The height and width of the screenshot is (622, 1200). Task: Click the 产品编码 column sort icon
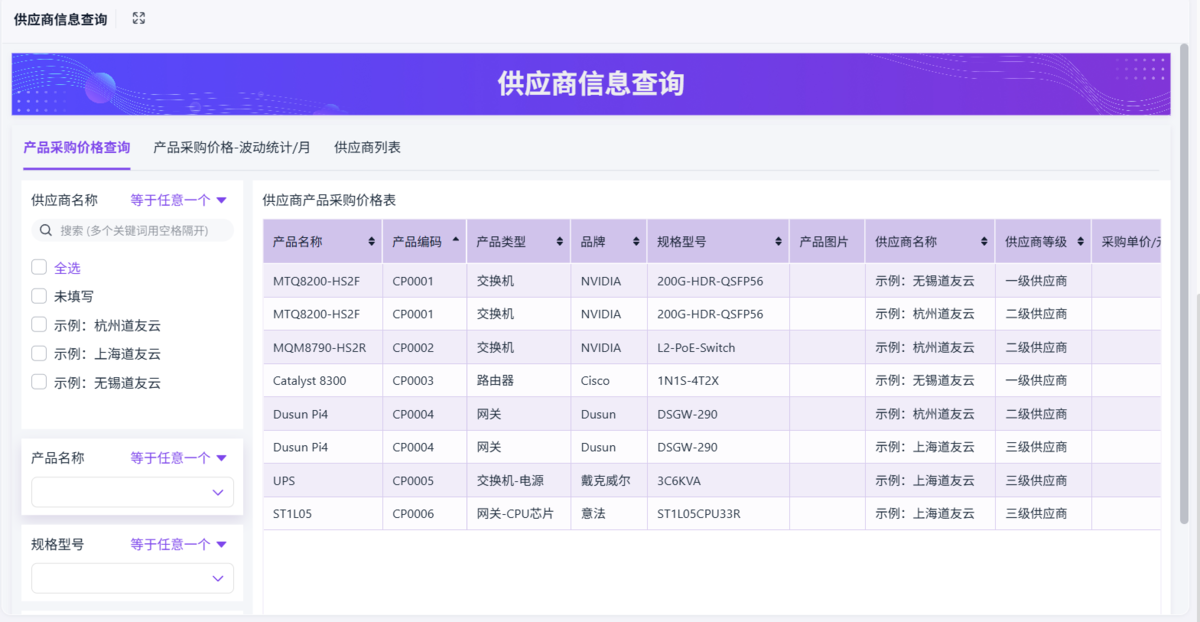(456, 241)
